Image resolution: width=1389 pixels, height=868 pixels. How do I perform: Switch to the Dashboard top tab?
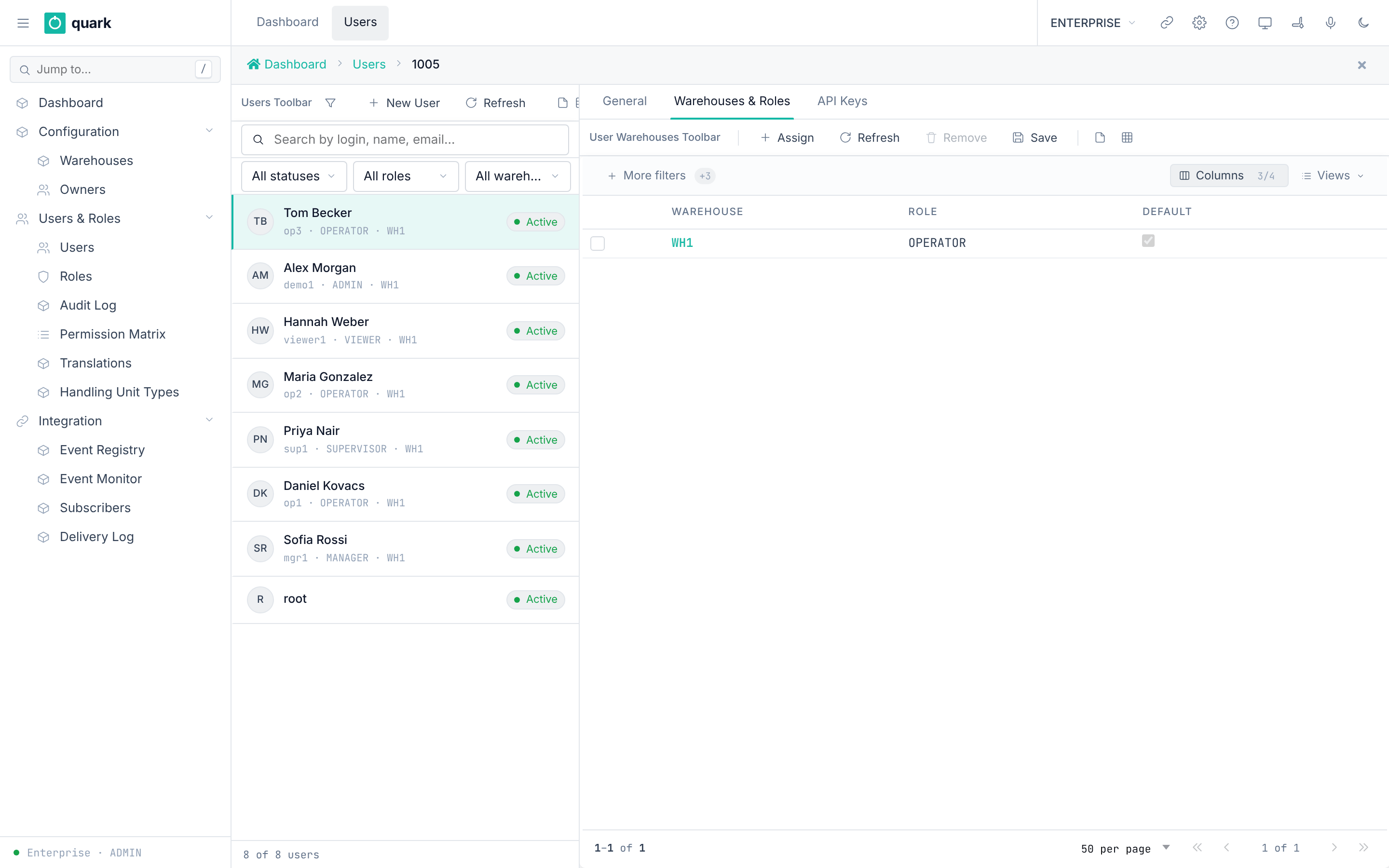(287, 22)
